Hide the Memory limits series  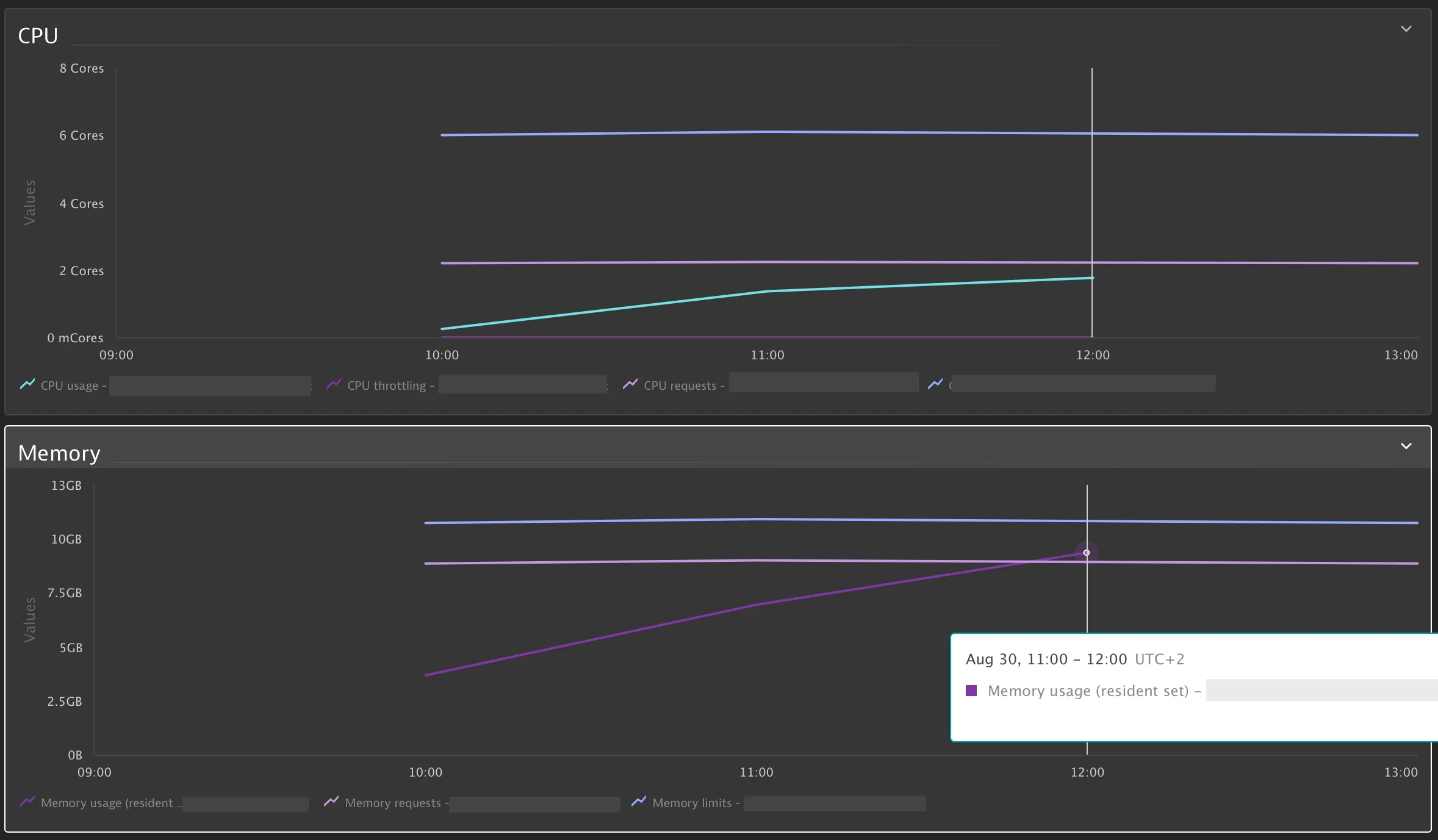(x=692, y=803)
